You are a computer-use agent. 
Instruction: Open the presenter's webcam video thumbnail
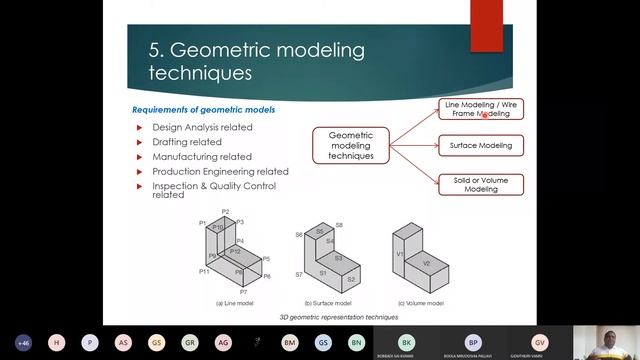pos(607,343)
